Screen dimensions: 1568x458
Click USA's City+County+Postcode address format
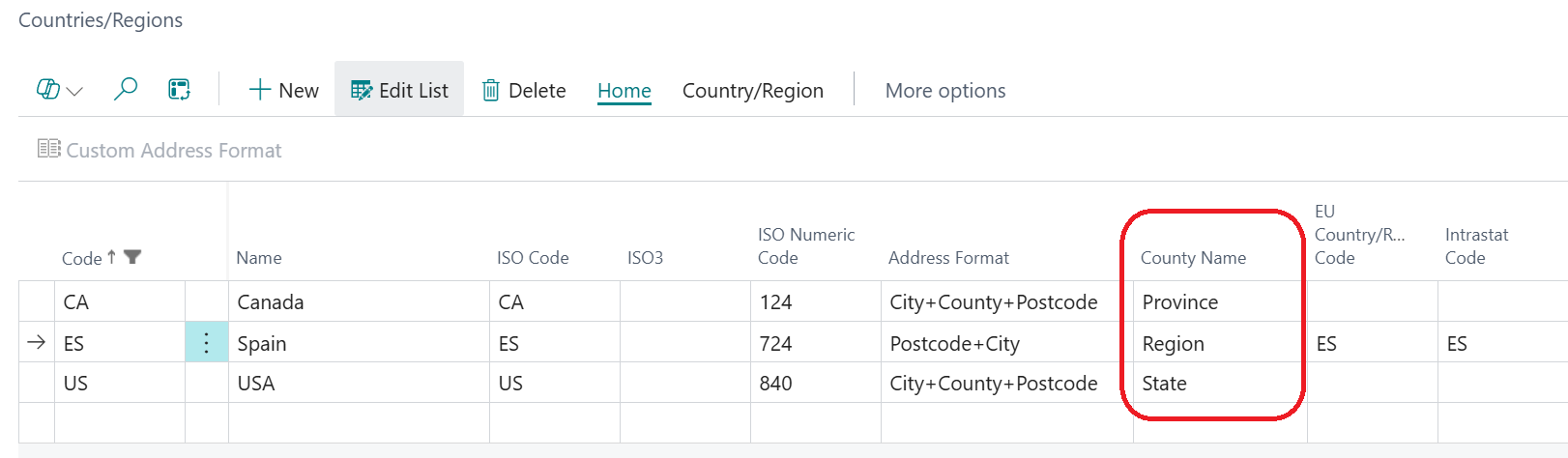pos(1007,383)
